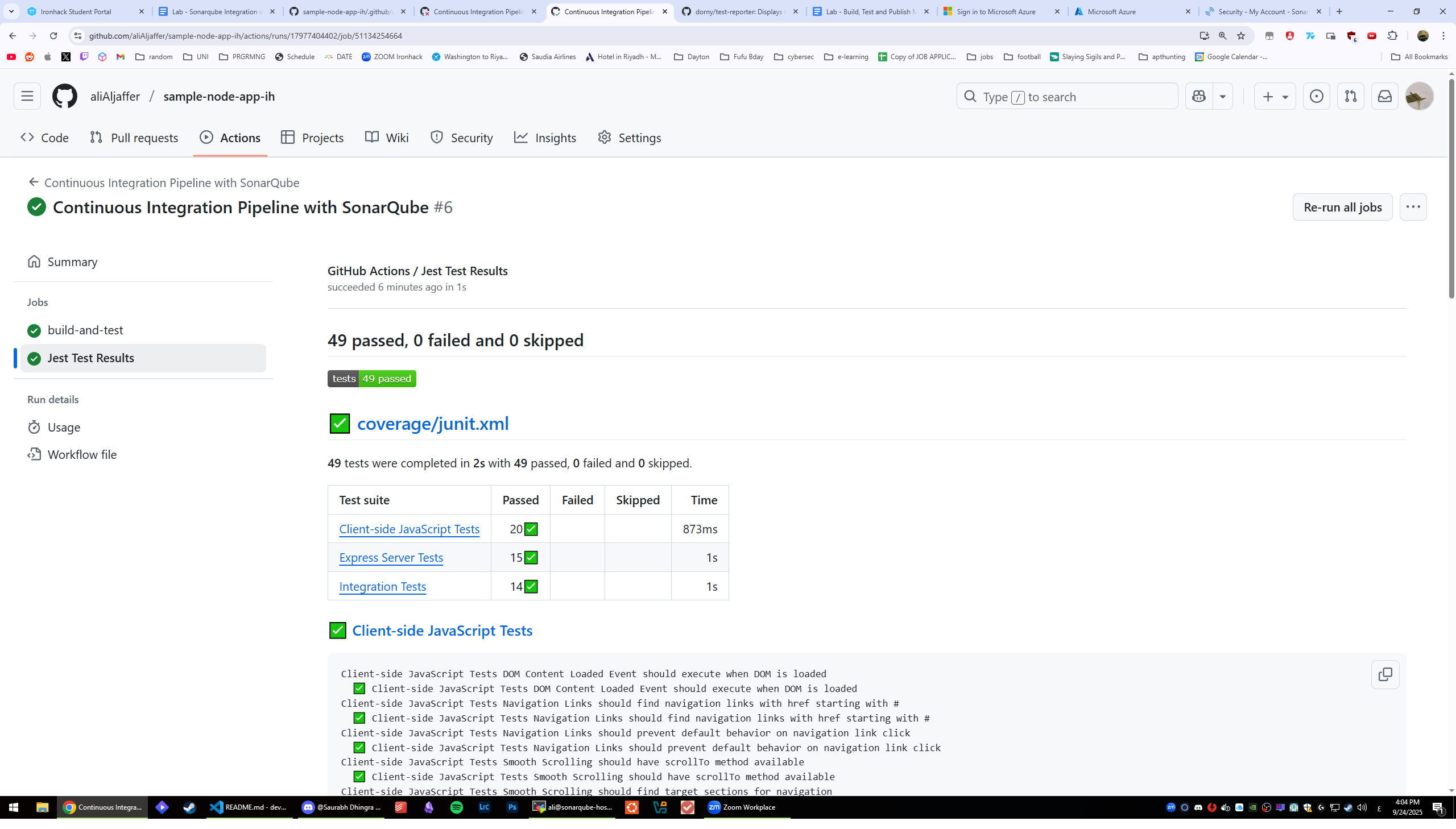The image size is (1456, 829).
Task: Click the Usage stopwatch icon in the sidebar
Action: [x=34, y=426]
